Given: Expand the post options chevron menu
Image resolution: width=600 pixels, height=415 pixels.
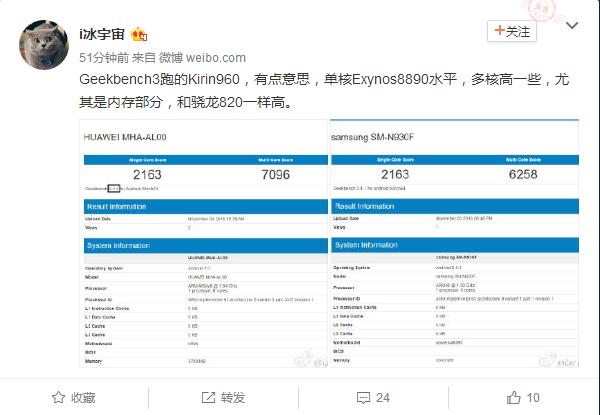Looking at the screenshot, I should pyautogui.click(x=572, y=26).
